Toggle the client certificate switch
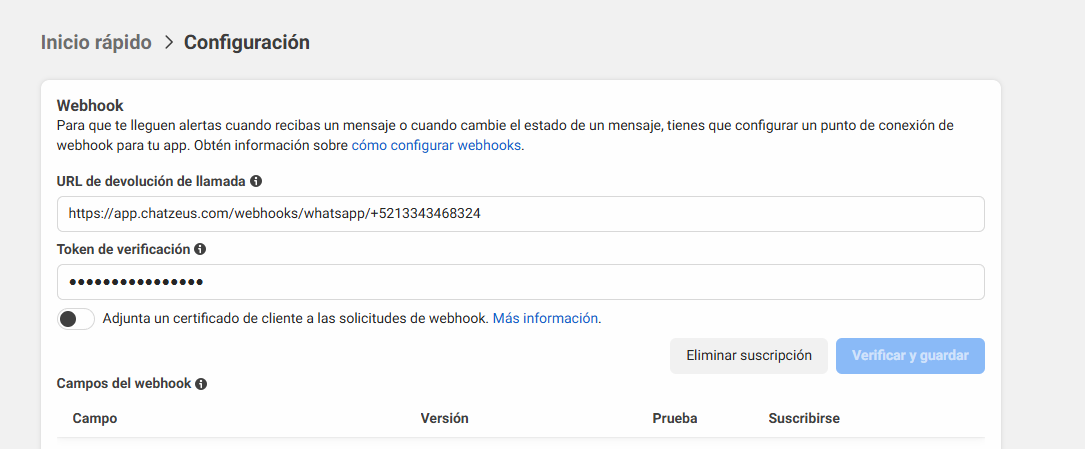 [76, 319]
